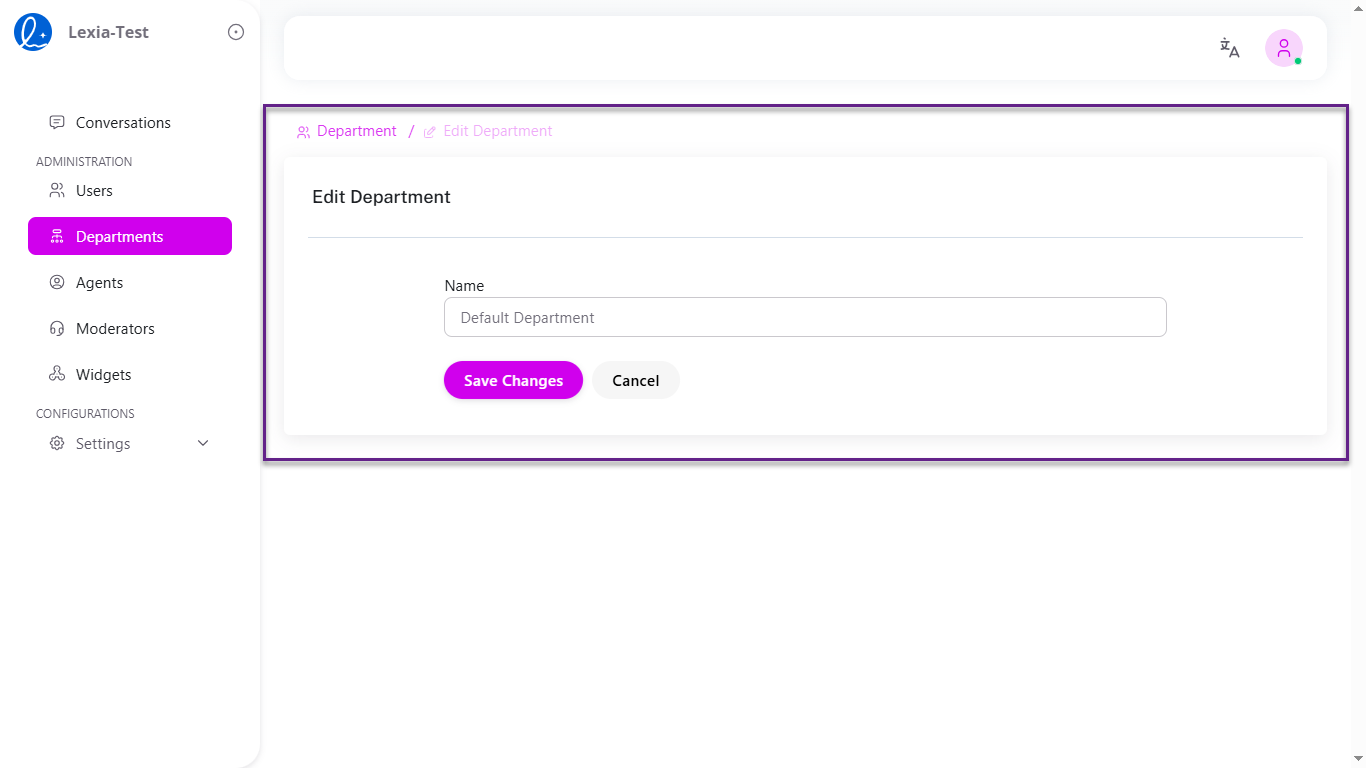Click the Widgets icon in sidebar
Screen dimensions: 1366x768
coord(57,374)
